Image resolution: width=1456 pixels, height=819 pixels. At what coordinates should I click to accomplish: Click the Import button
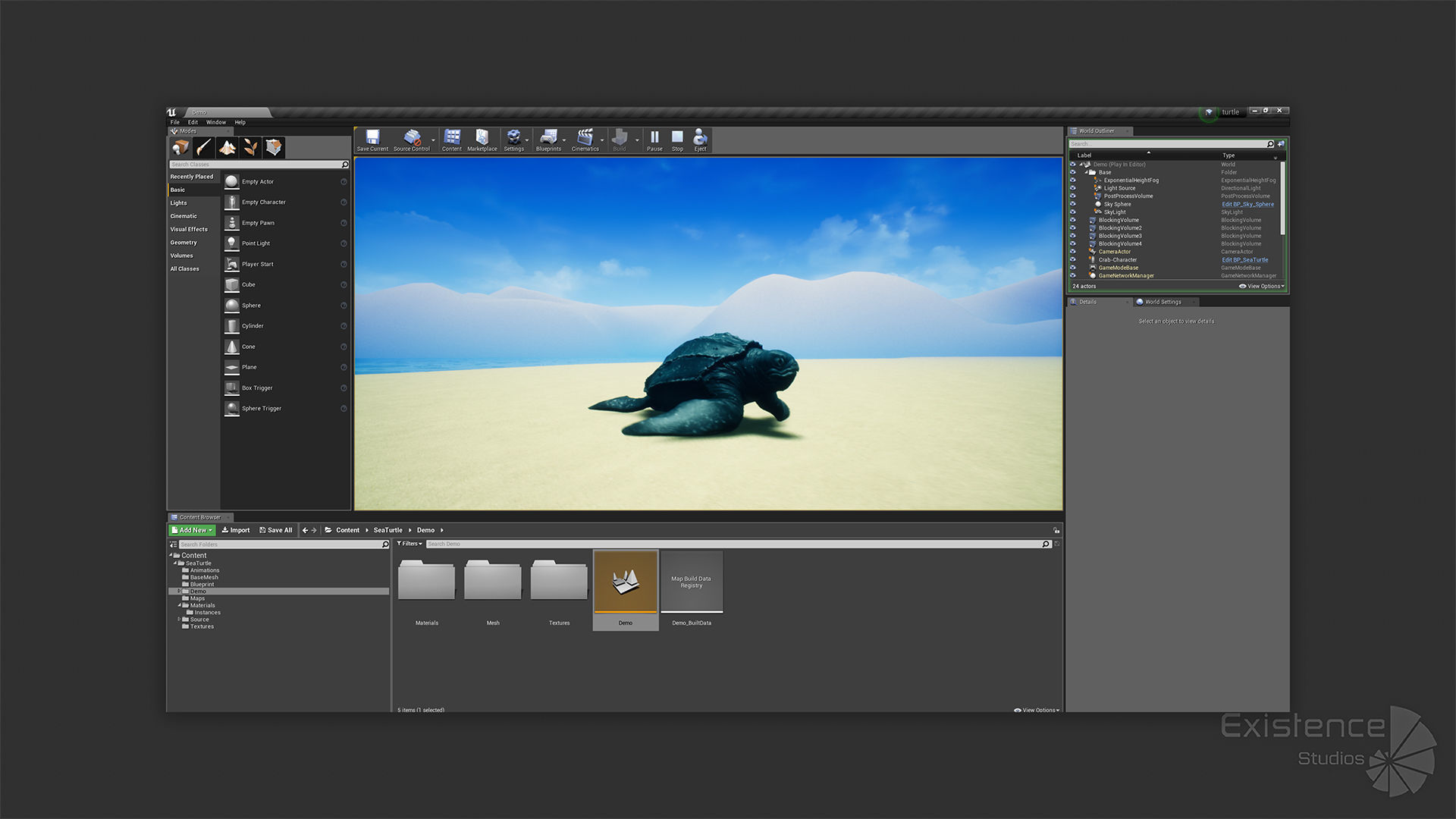[x=236, y=530]
